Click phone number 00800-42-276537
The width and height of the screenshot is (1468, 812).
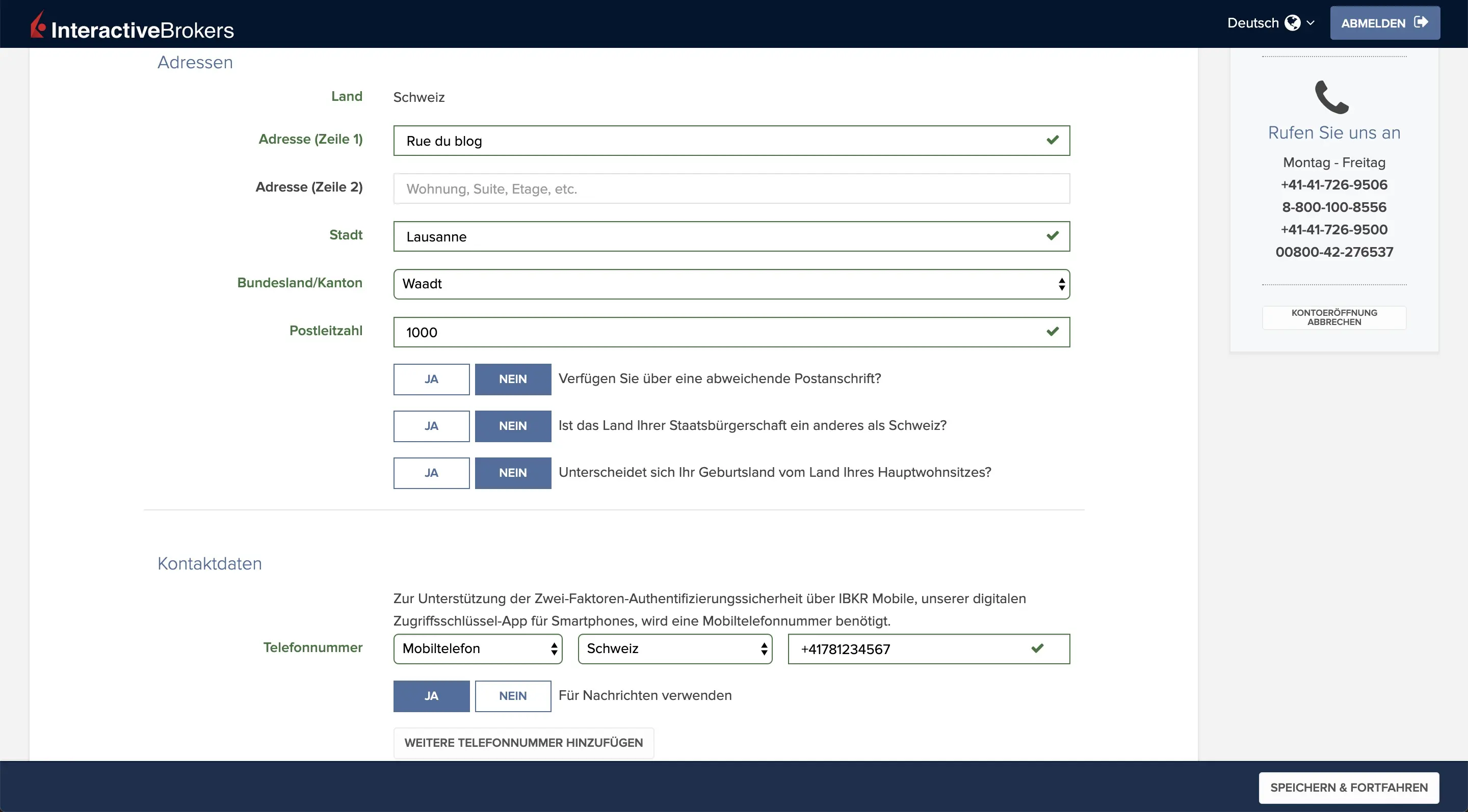coord(1333,252)
